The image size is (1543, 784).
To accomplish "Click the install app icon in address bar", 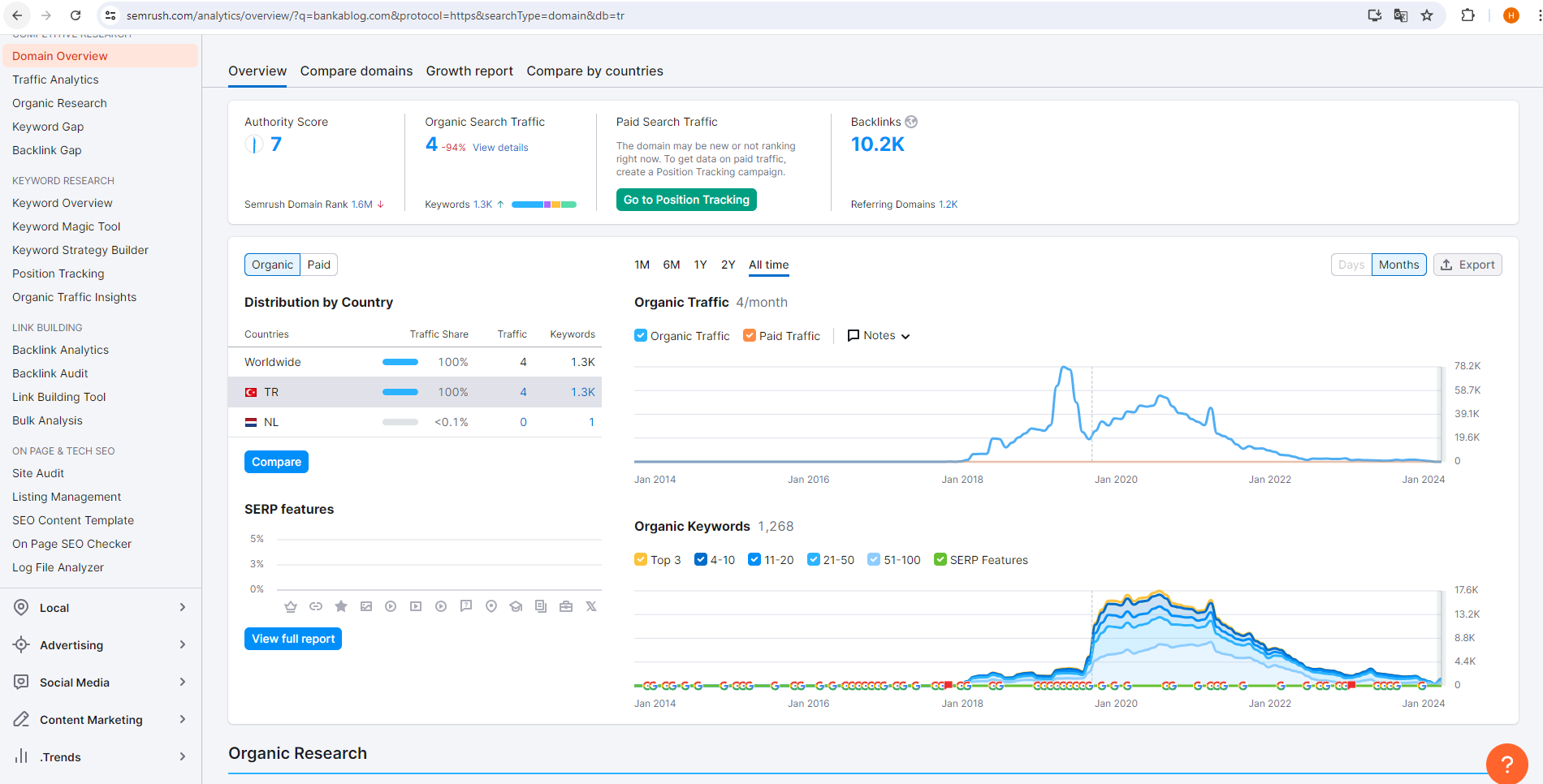I will tap(1375, 15).
